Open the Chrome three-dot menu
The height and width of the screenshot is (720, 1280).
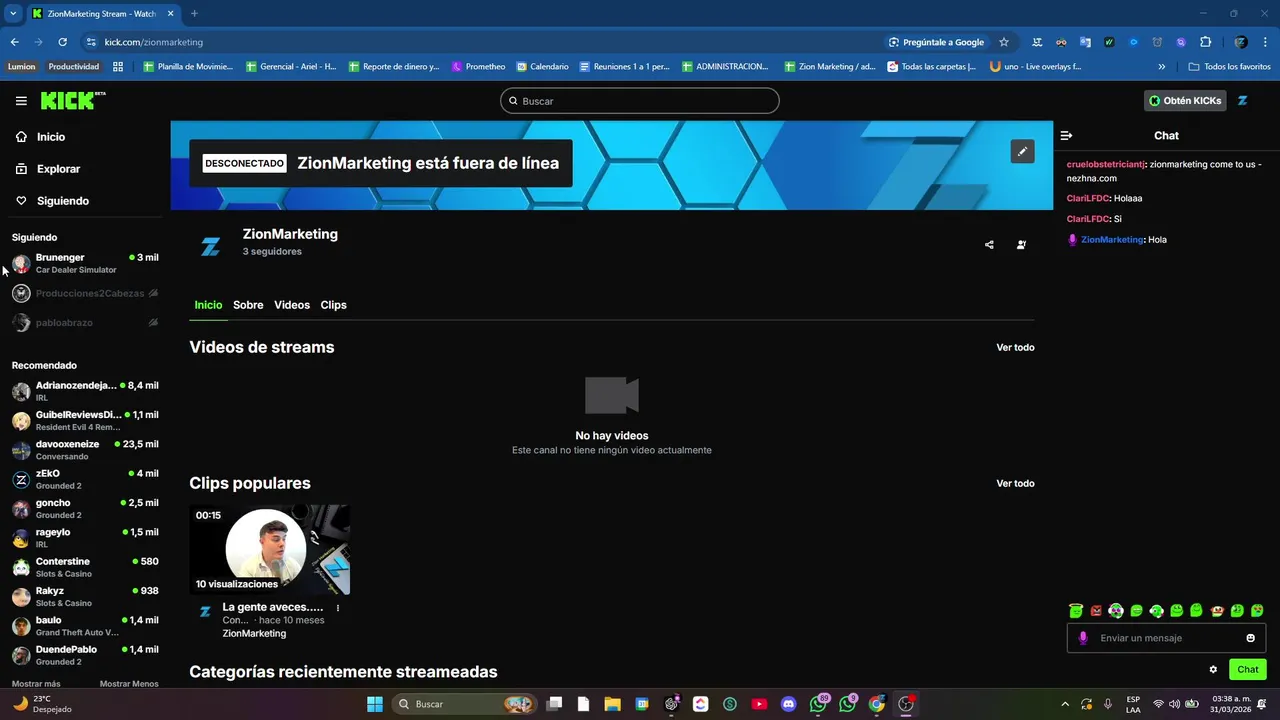pyautogui.click(x=1266, y=42)
